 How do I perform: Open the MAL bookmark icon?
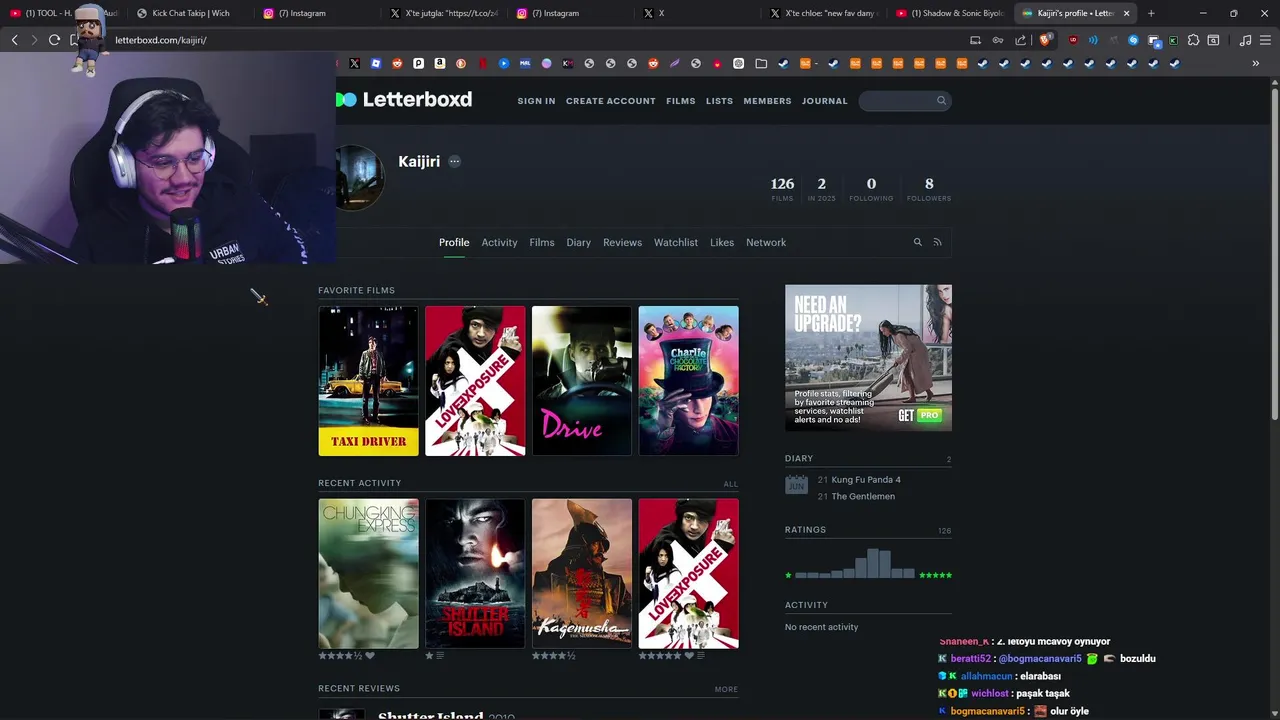[525, 63]
